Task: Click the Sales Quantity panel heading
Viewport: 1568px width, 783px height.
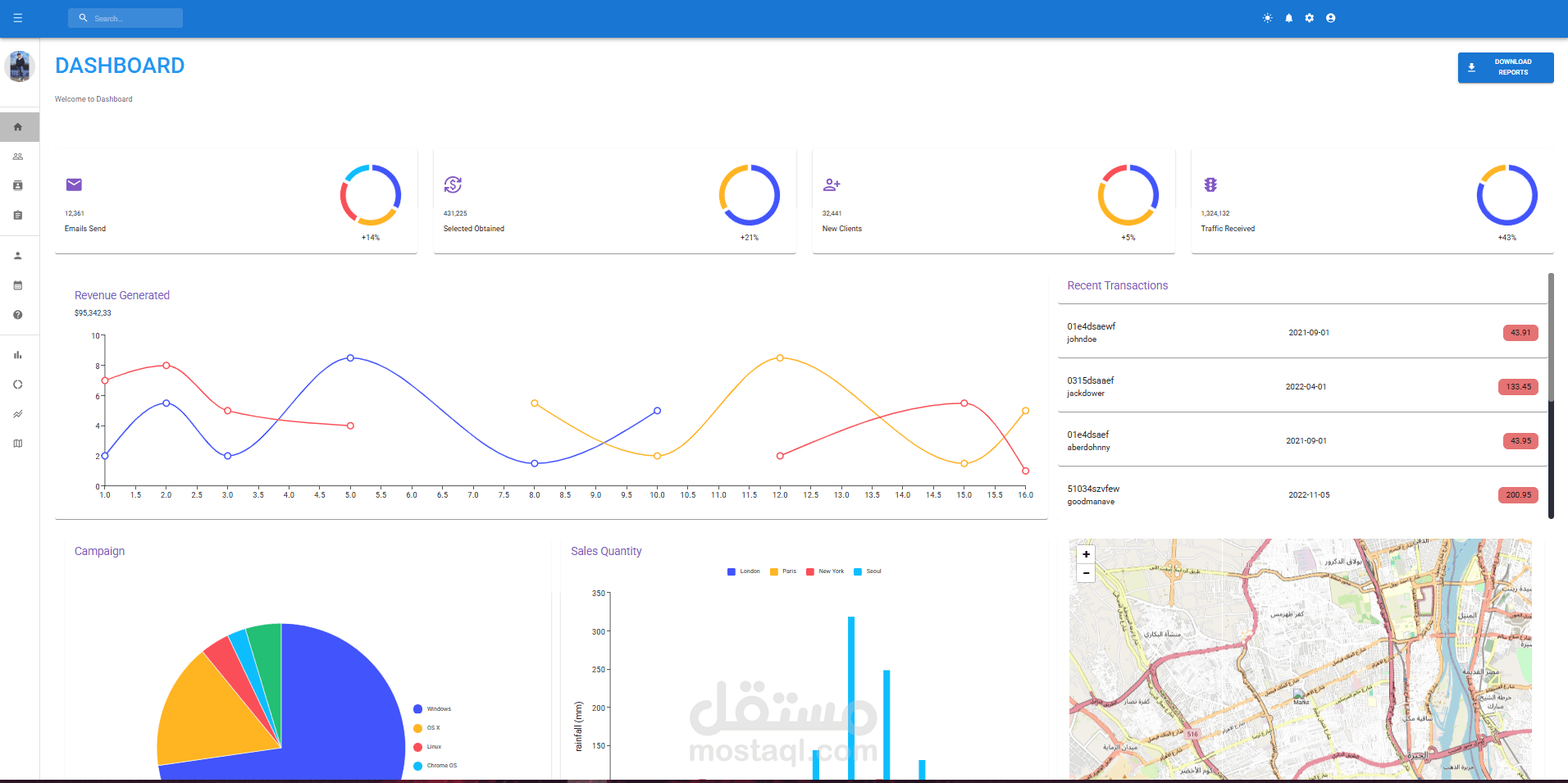Action: pyautogui.click(x=606, y=551)
